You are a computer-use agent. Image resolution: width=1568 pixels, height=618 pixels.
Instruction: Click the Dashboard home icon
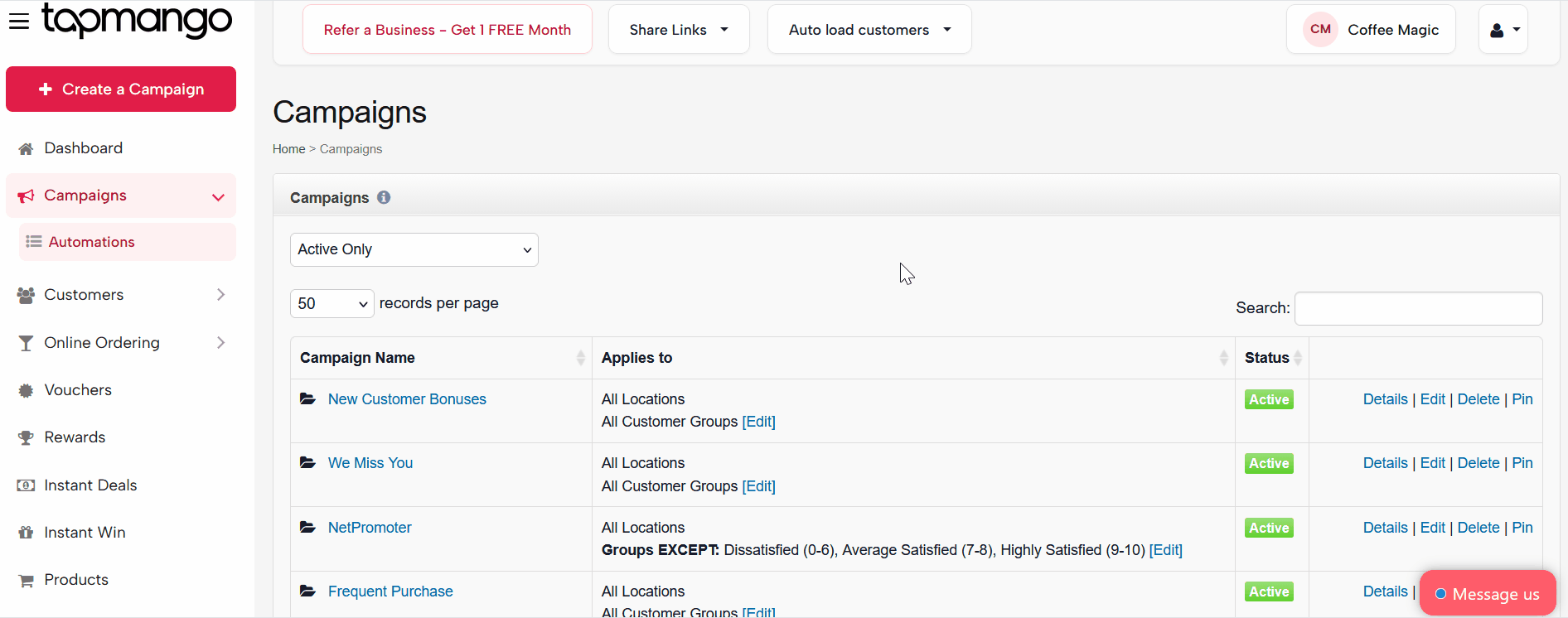click(x=26, y=149)
